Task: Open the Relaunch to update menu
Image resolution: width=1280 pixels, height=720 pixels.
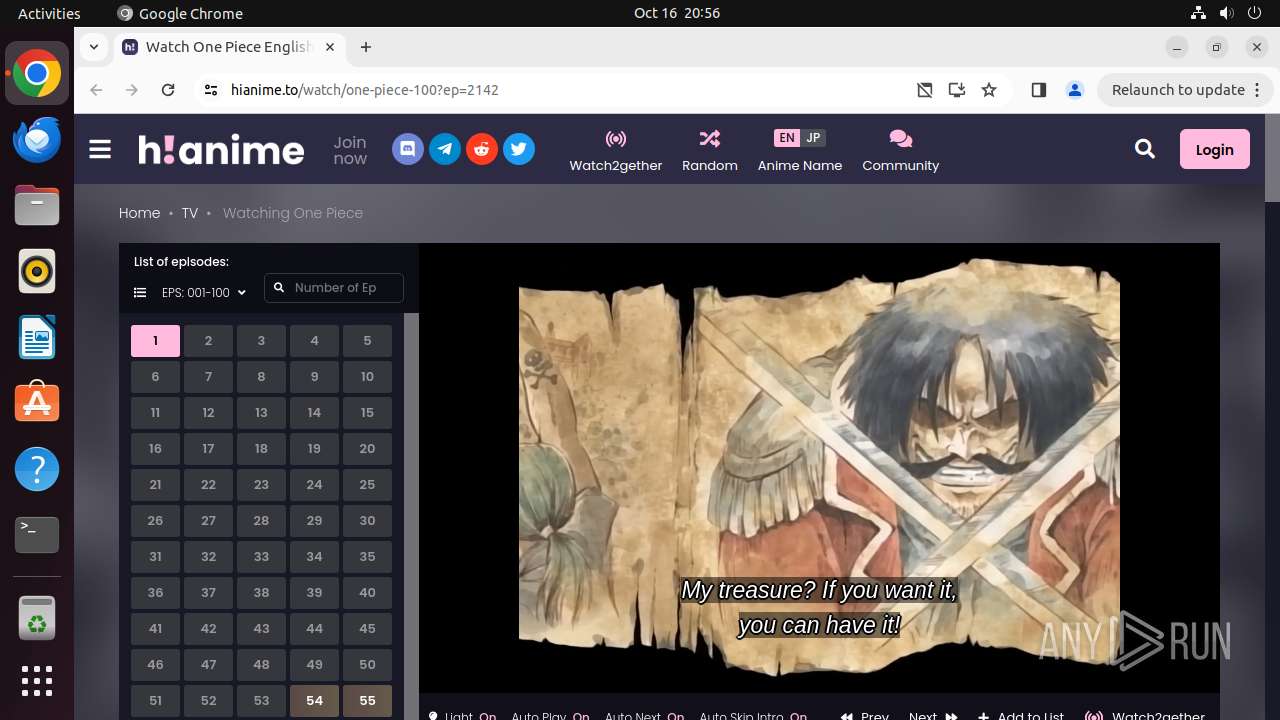Action: [x=1185, y=90]
